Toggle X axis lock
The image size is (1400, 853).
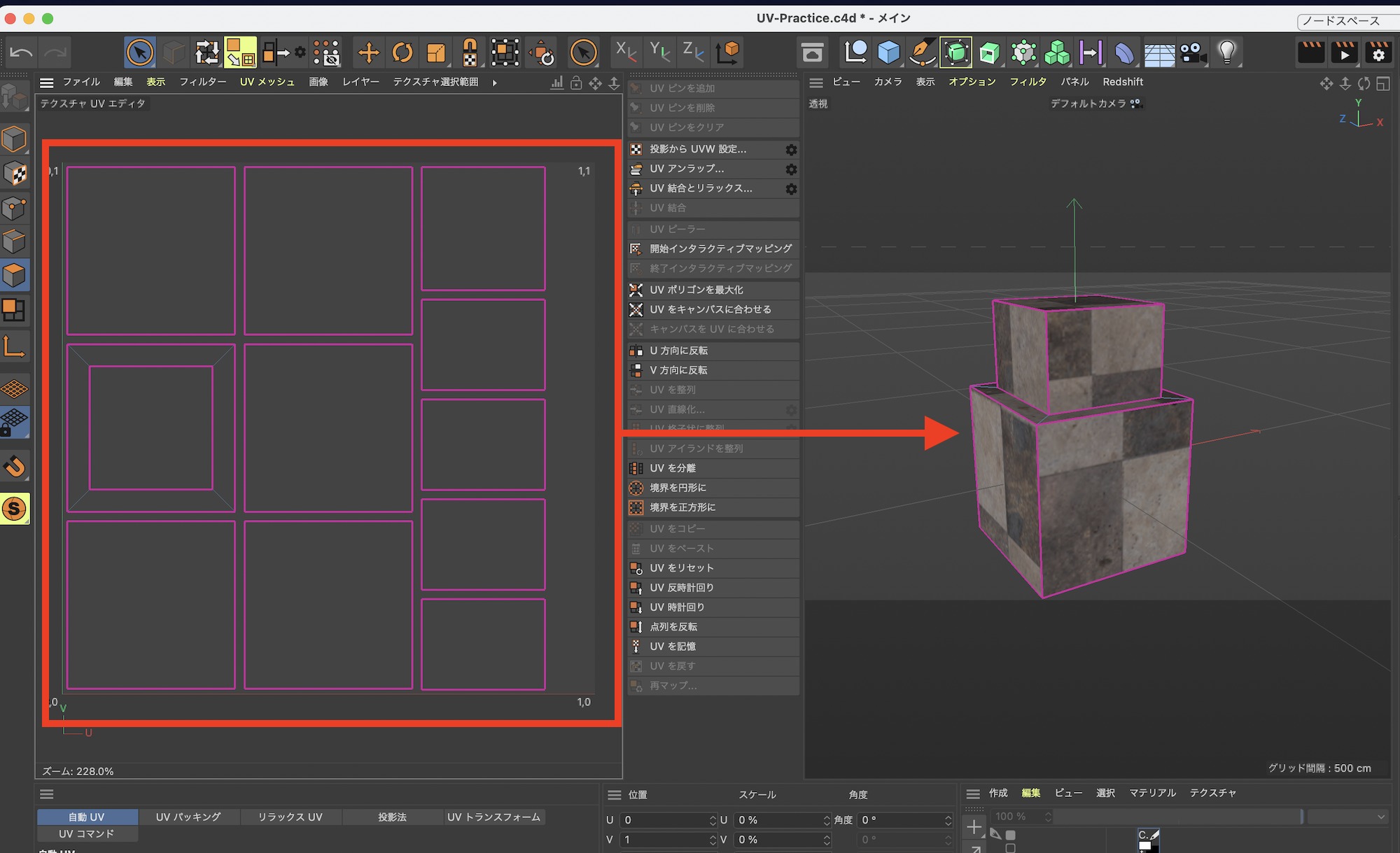tap(625, 52)
